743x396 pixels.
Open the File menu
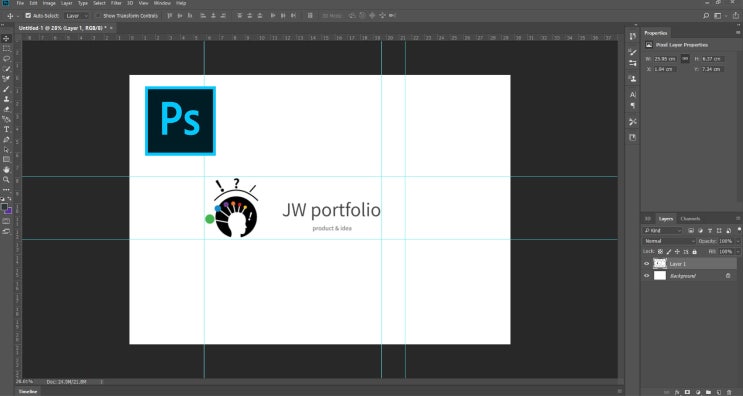tap(20, 3)
